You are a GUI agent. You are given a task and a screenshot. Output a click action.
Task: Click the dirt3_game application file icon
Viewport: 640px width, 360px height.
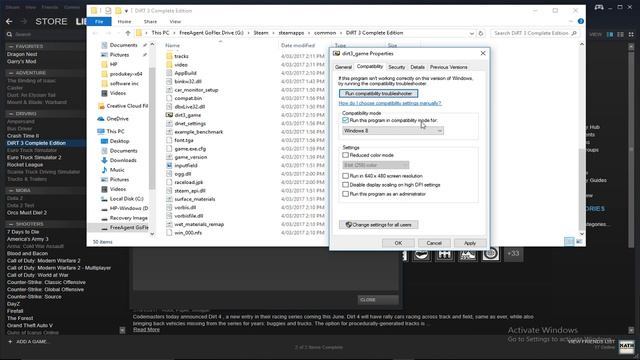coord(169,115)
